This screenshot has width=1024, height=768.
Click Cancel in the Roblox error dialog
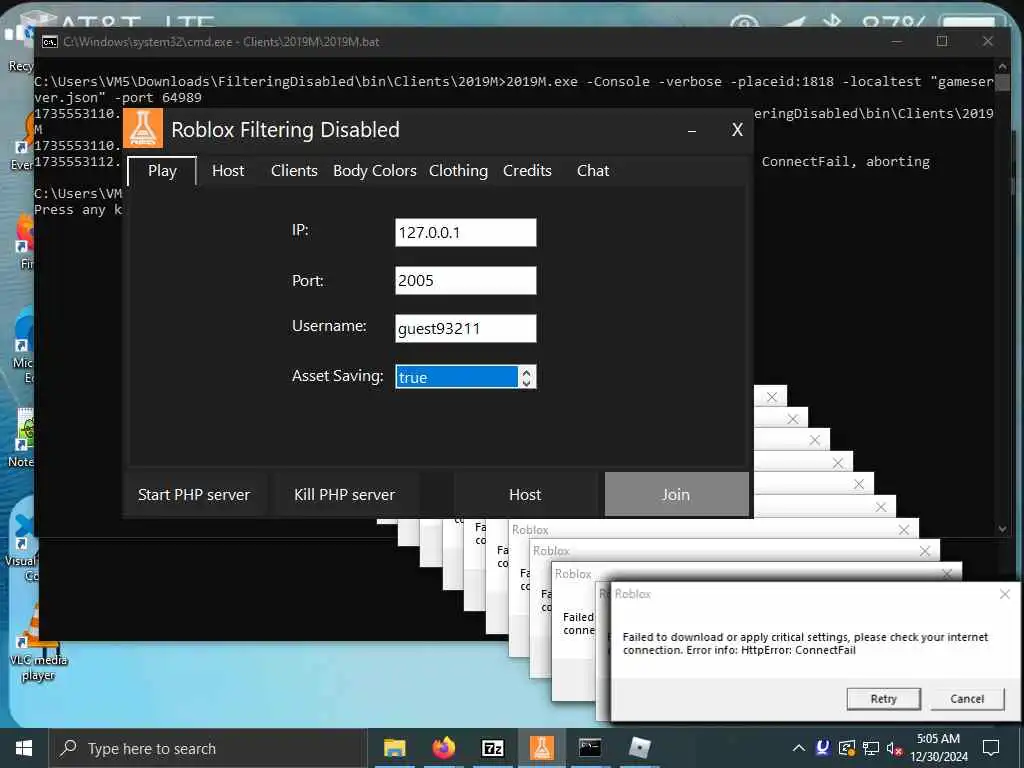click(x=967, y=699)
